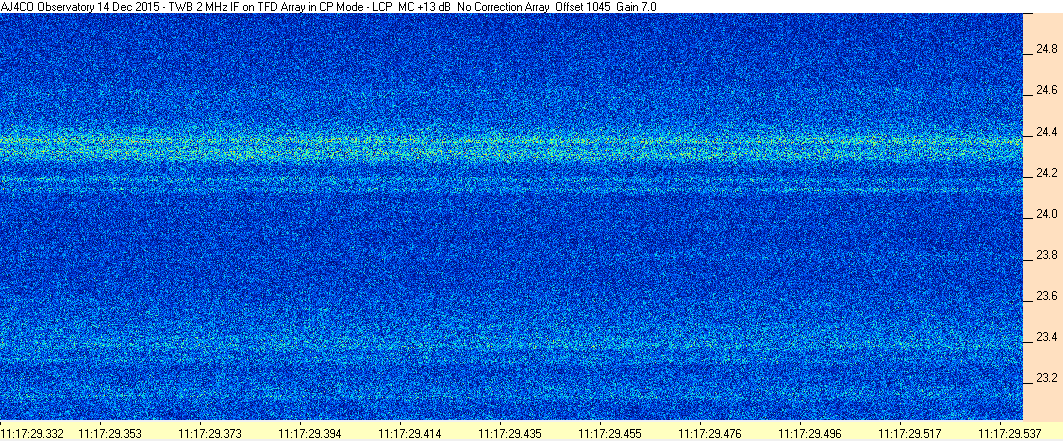Click the 24.2 frequency axis label
Screen dimensions: 1063x441
coord(1047,173)
